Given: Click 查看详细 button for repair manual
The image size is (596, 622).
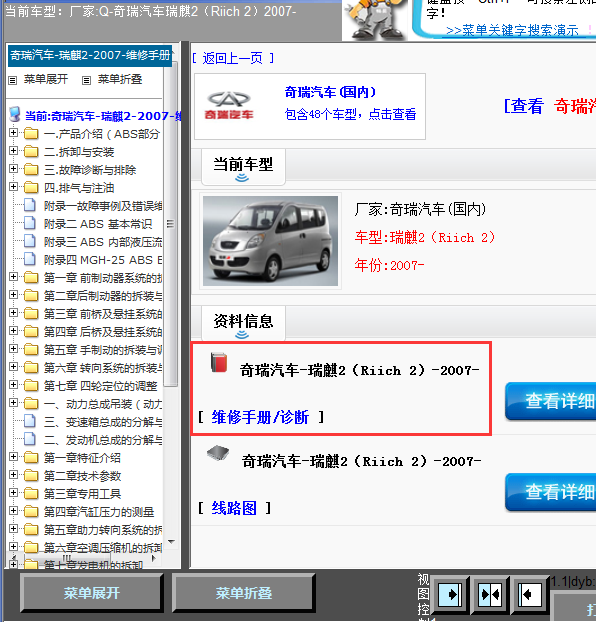Looking at the screenshot, I should point(551,401).
